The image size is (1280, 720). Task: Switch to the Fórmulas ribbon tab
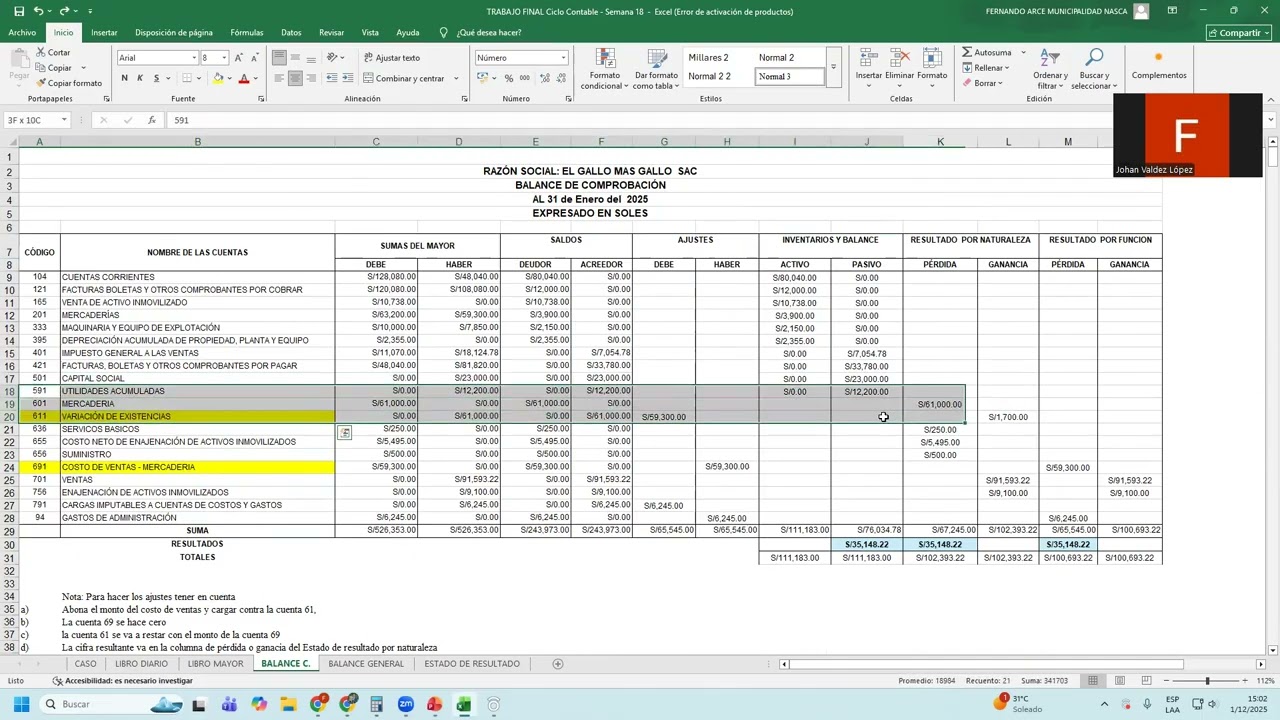247,33
